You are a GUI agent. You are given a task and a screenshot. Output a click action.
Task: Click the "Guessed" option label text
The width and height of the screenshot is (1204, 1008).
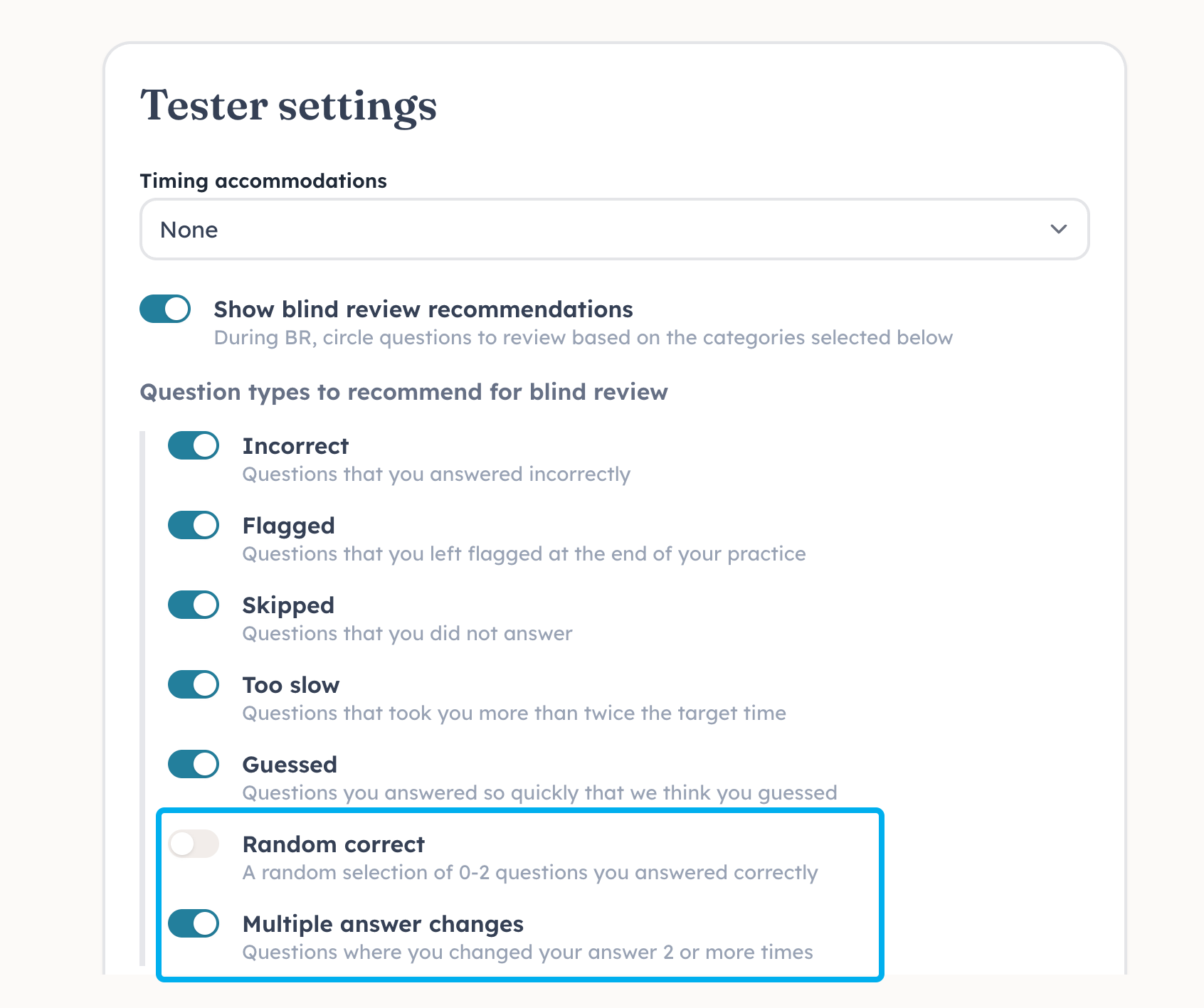coord(290,765)
